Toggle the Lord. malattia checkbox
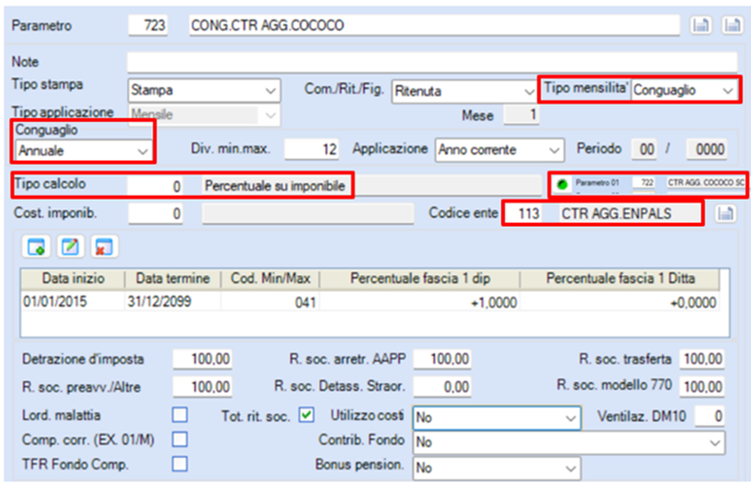Image resolution: width=751 pixels, height=492 pixels. click(x=180, y=415)
